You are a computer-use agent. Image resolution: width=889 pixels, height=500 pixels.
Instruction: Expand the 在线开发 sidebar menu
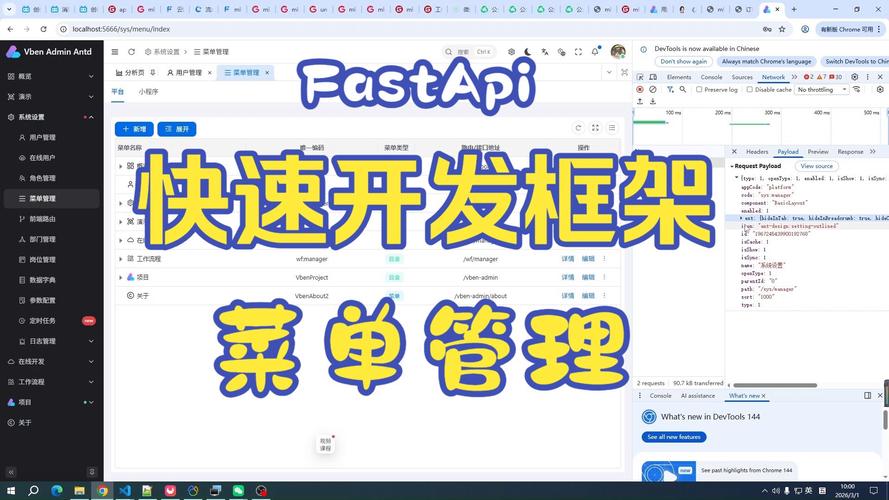click(x=52, y=362)
